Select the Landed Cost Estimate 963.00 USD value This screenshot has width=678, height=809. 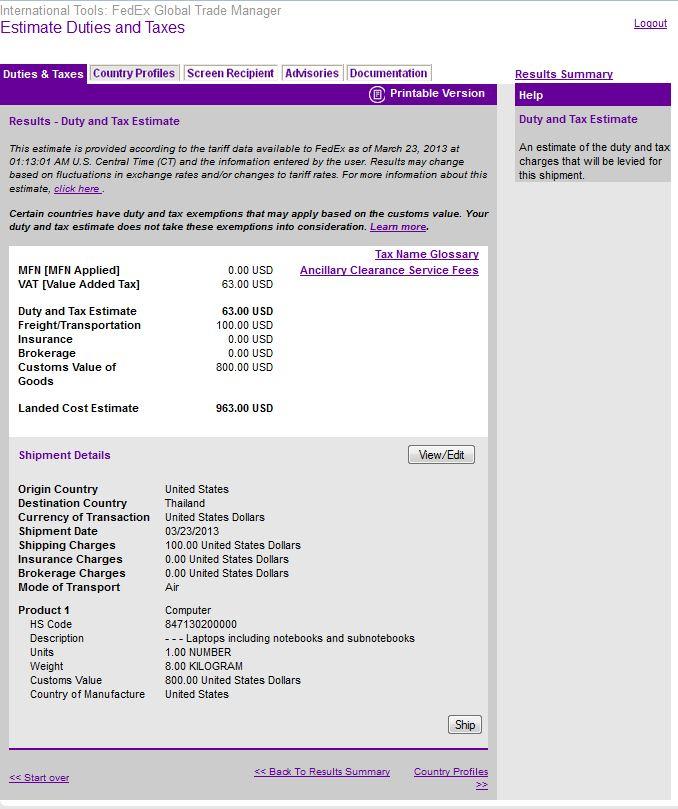click(244, 408)
